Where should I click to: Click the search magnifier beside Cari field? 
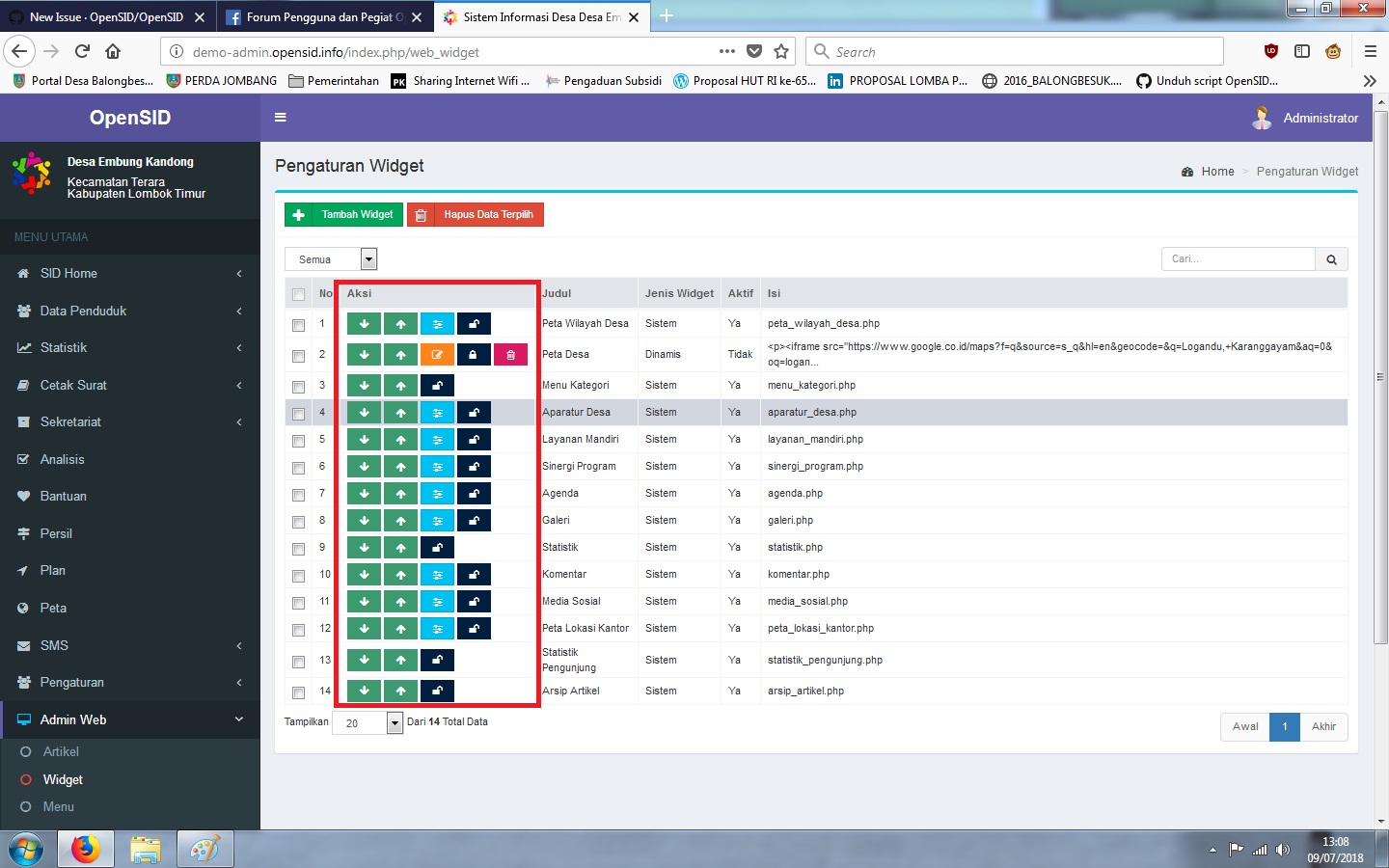point(1330,258)
